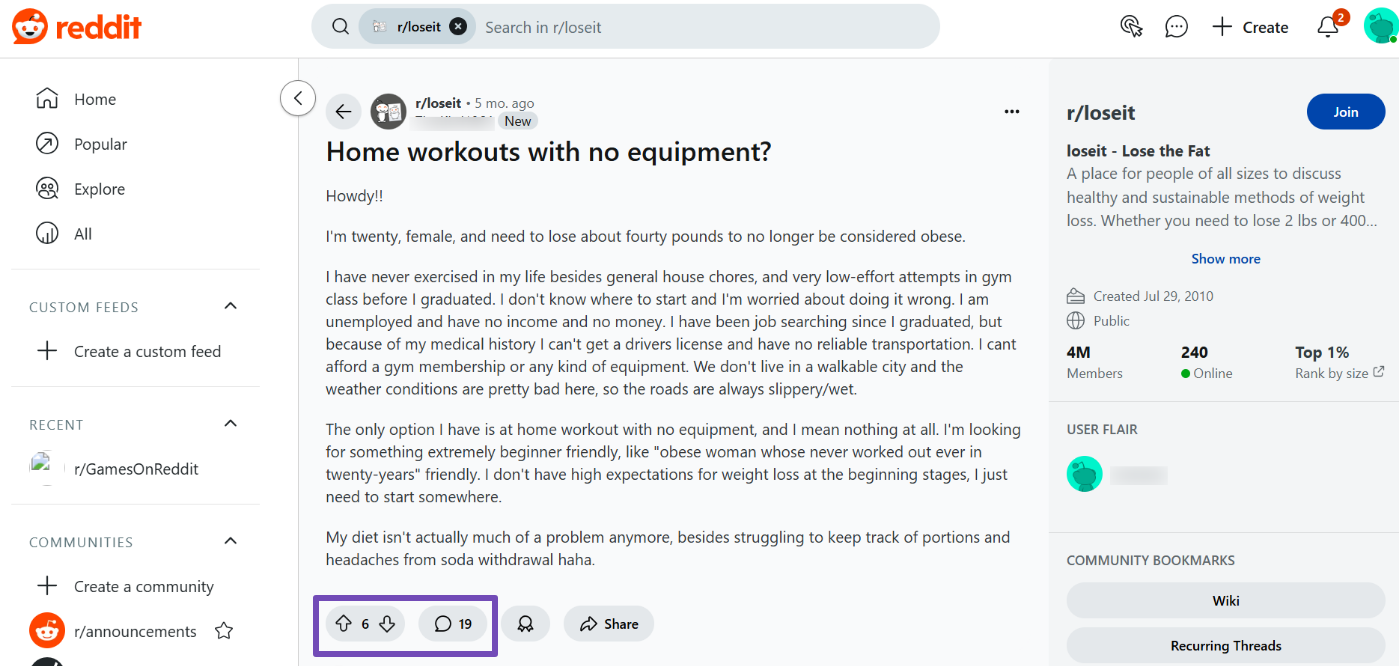Go back using the arrow button
1399x666 pixels.
(x=343, y=111)
